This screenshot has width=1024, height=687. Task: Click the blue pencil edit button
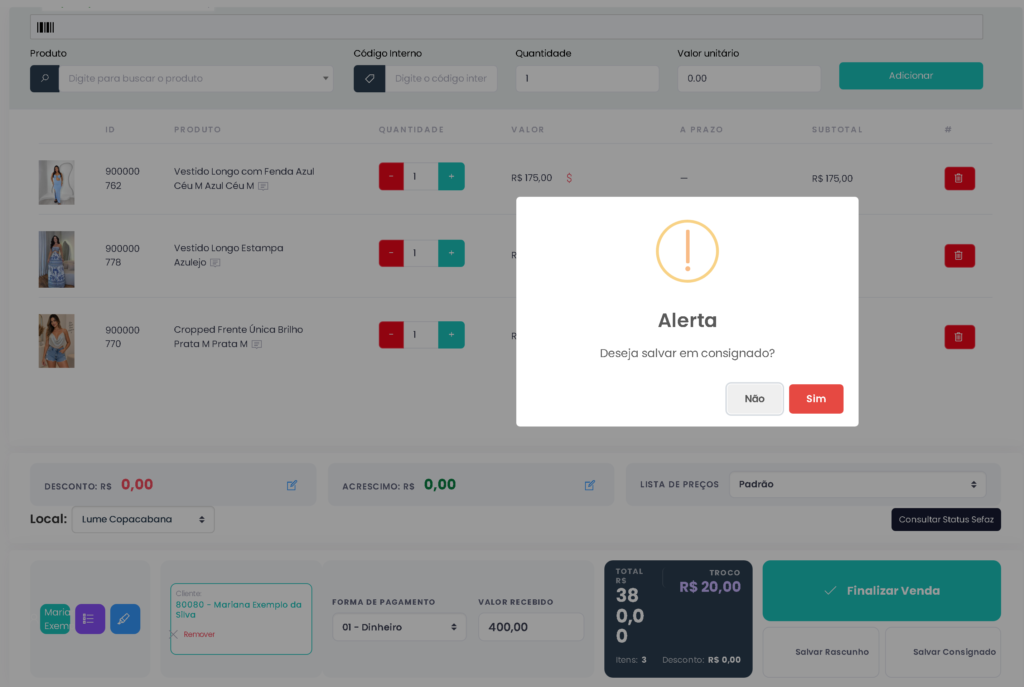125,619
